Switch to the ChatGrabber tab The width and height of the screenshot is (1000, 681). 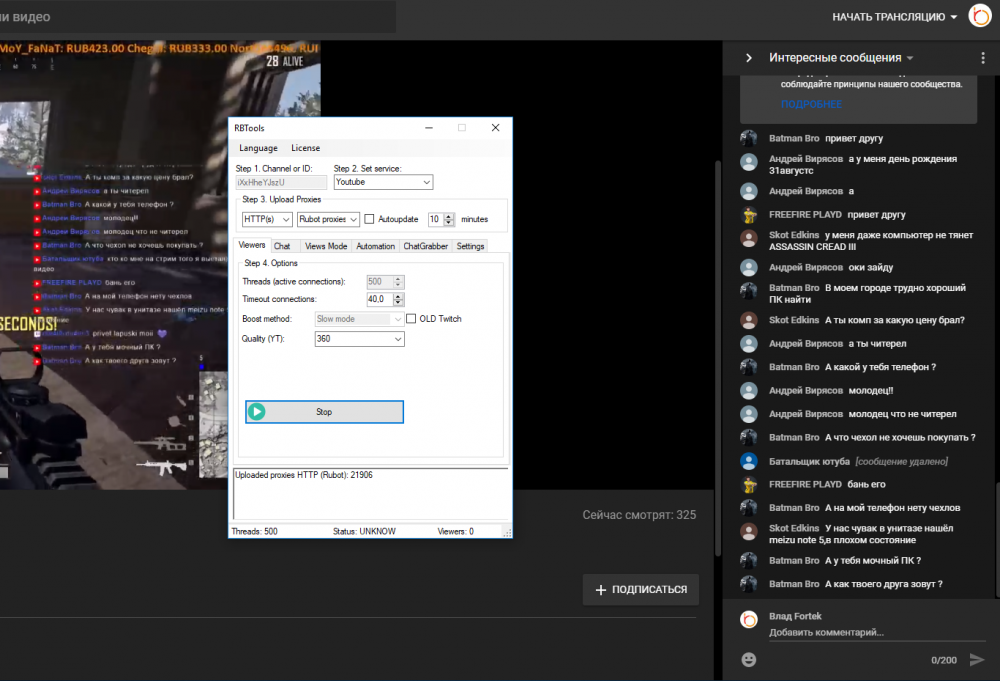427,246
